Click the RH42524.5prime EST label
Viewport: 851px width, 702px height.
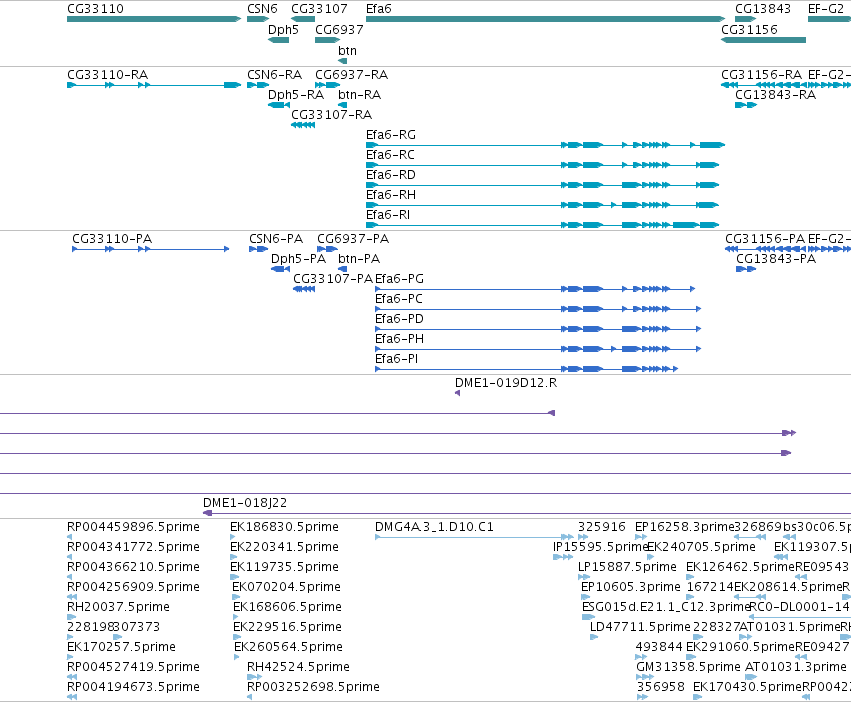click(x=299, y=667)
